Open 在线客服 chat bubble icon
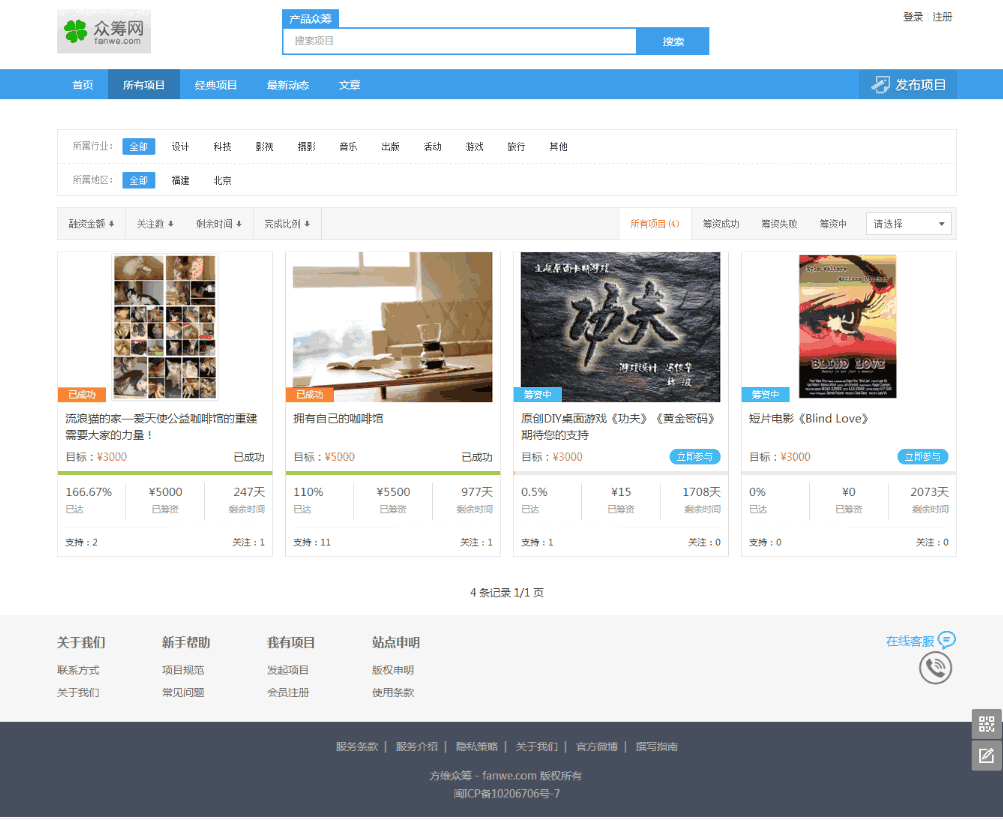The width and height of the screenshot is (1003, 821). 947,640
